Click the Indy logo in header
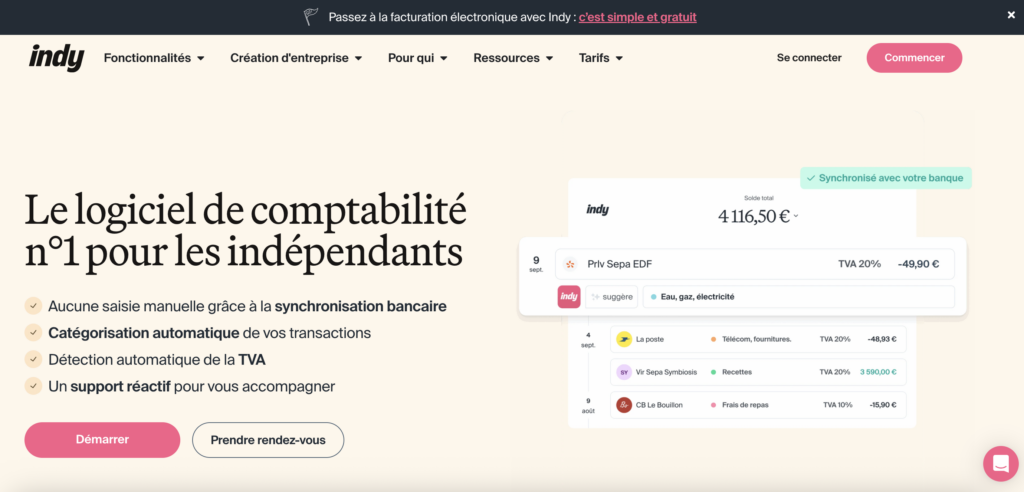 56,57
